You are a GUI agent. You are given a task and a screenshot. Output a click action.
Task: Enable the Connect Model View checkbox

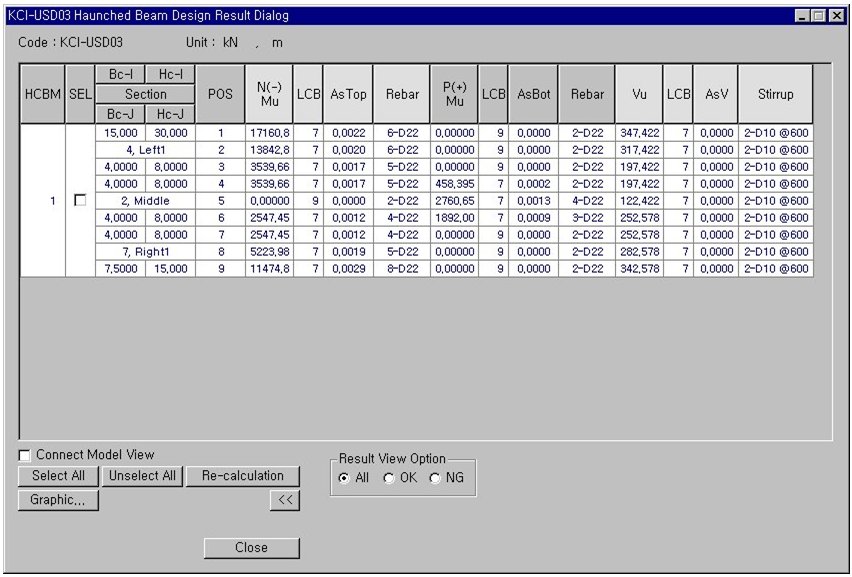25,455
